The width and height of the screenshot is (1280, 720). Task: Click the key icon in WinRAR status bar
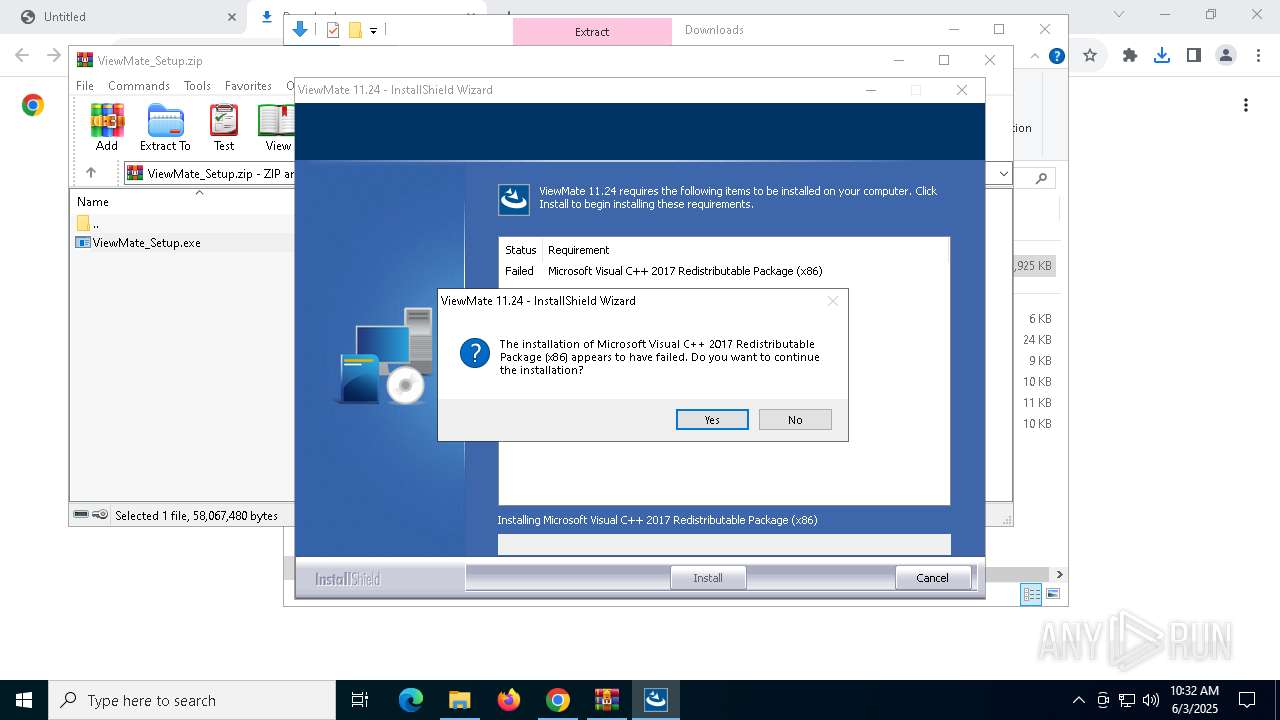pyautogui.click(x=100, y=515)
